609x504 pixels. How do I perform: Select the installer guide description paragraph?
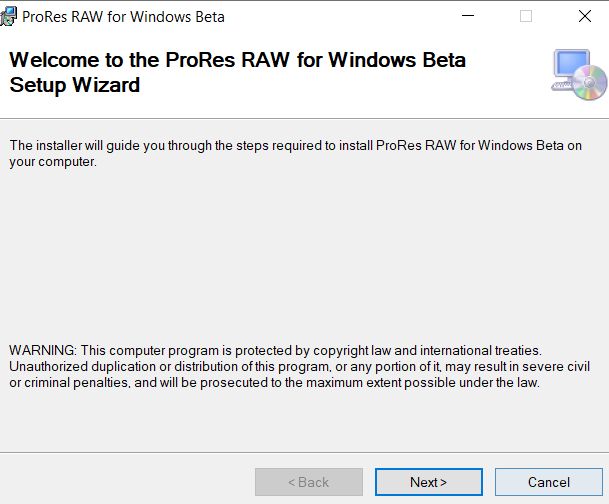(296, 153)
